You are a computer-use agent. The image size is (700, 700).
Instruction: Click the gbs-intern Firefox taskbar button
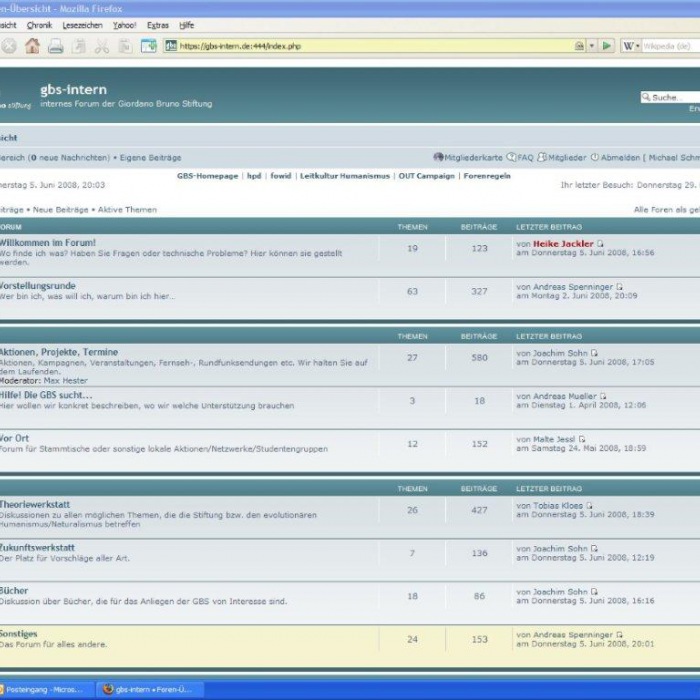(x=151, y=689)
